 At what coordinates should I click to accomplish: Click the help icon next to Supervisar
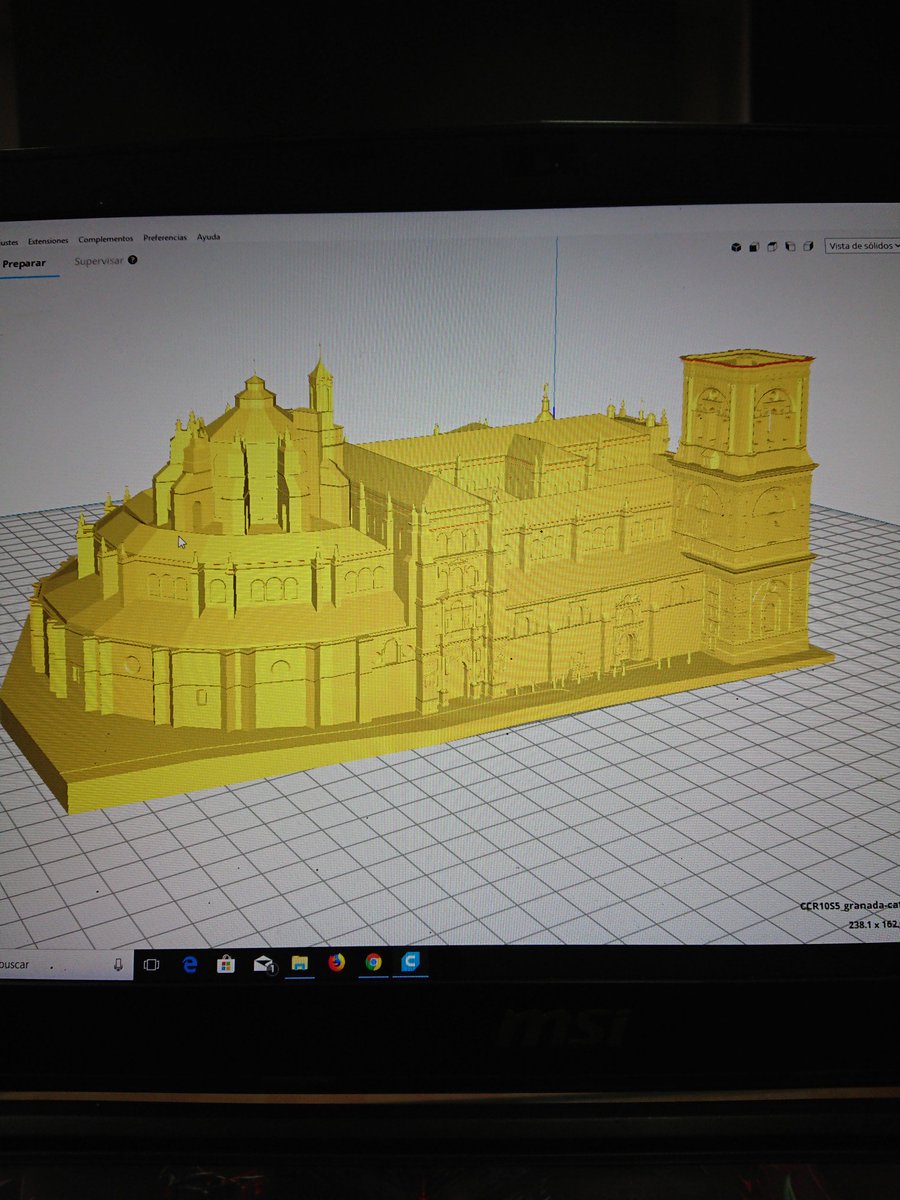click(x=133, y=260)
